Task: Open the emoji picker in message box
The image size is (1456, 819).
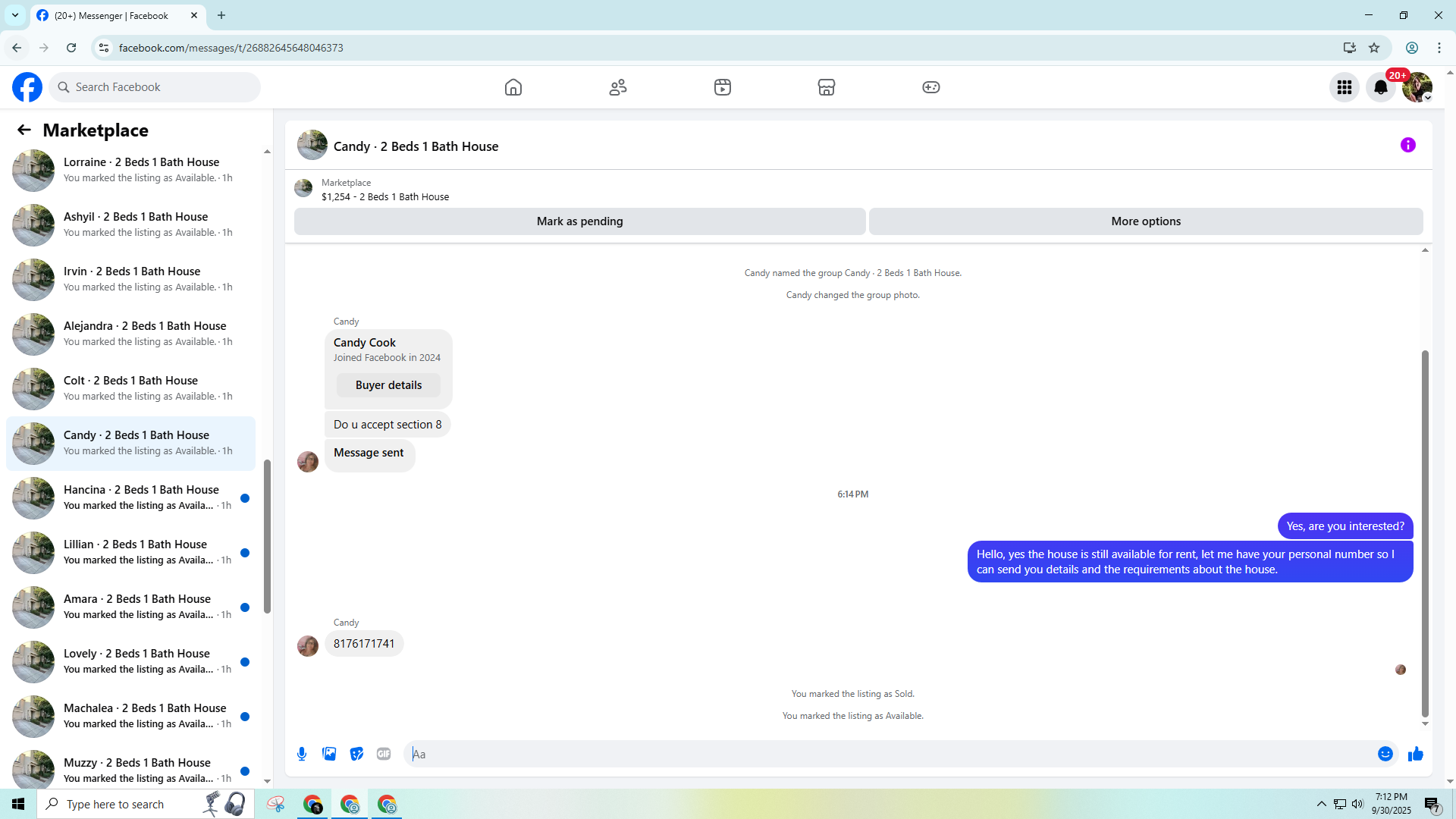Action: (1385, 754)
